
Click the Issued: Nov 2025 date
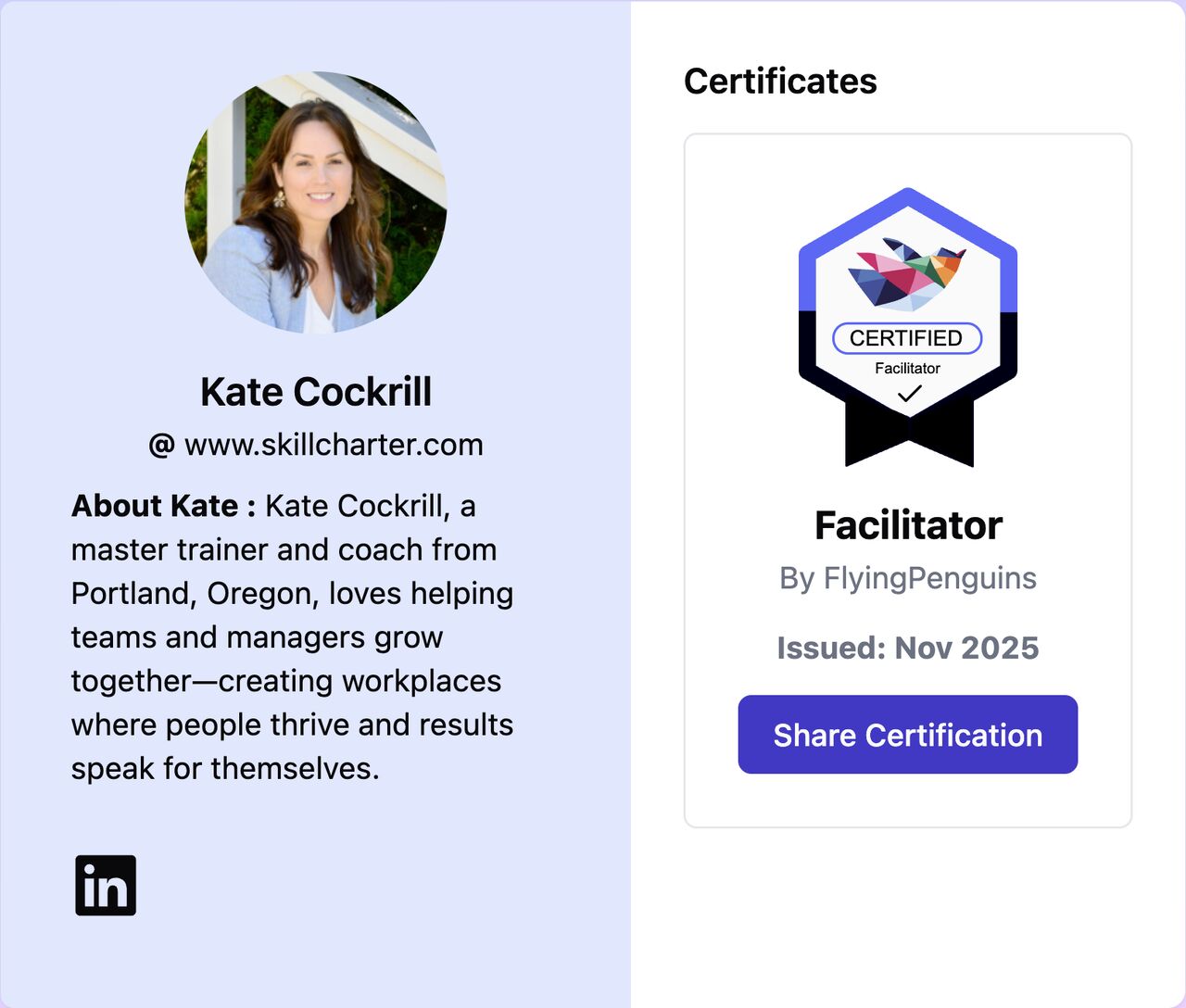click(908, 648)
